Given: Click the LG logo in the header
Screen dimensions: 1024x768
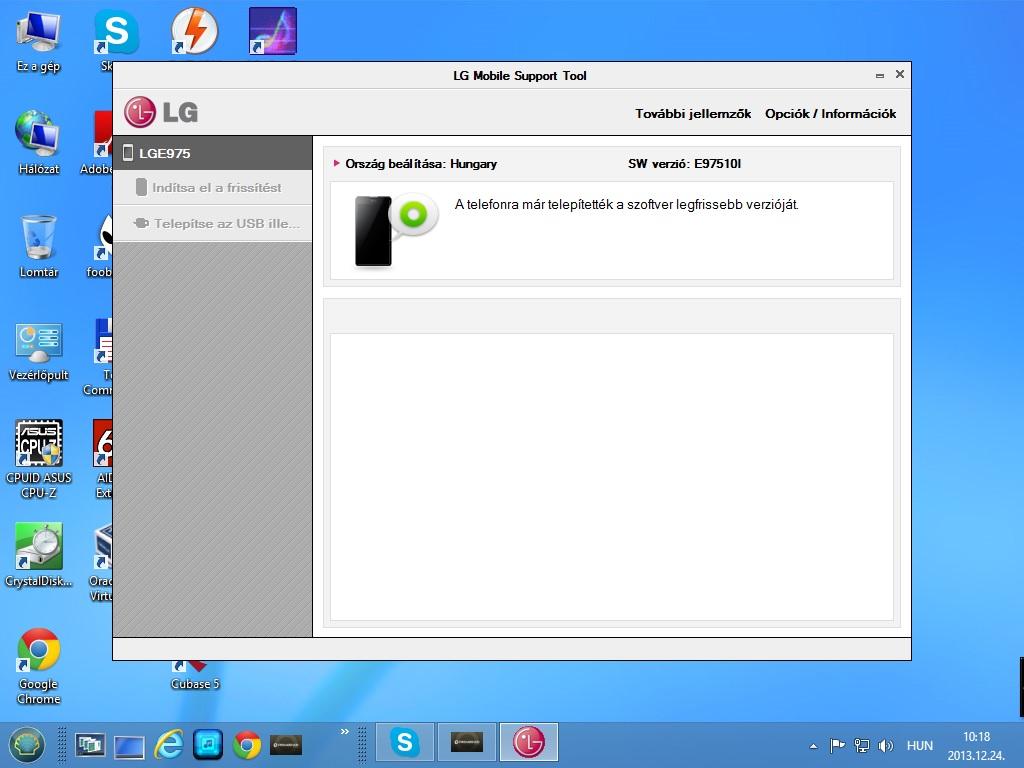Looking at the screenshot, I should 161,112.
